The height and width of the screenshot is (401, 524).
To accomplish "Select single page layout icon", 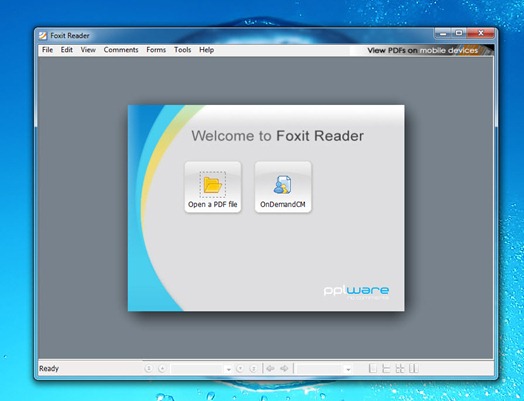I will (x=373, y=368).
